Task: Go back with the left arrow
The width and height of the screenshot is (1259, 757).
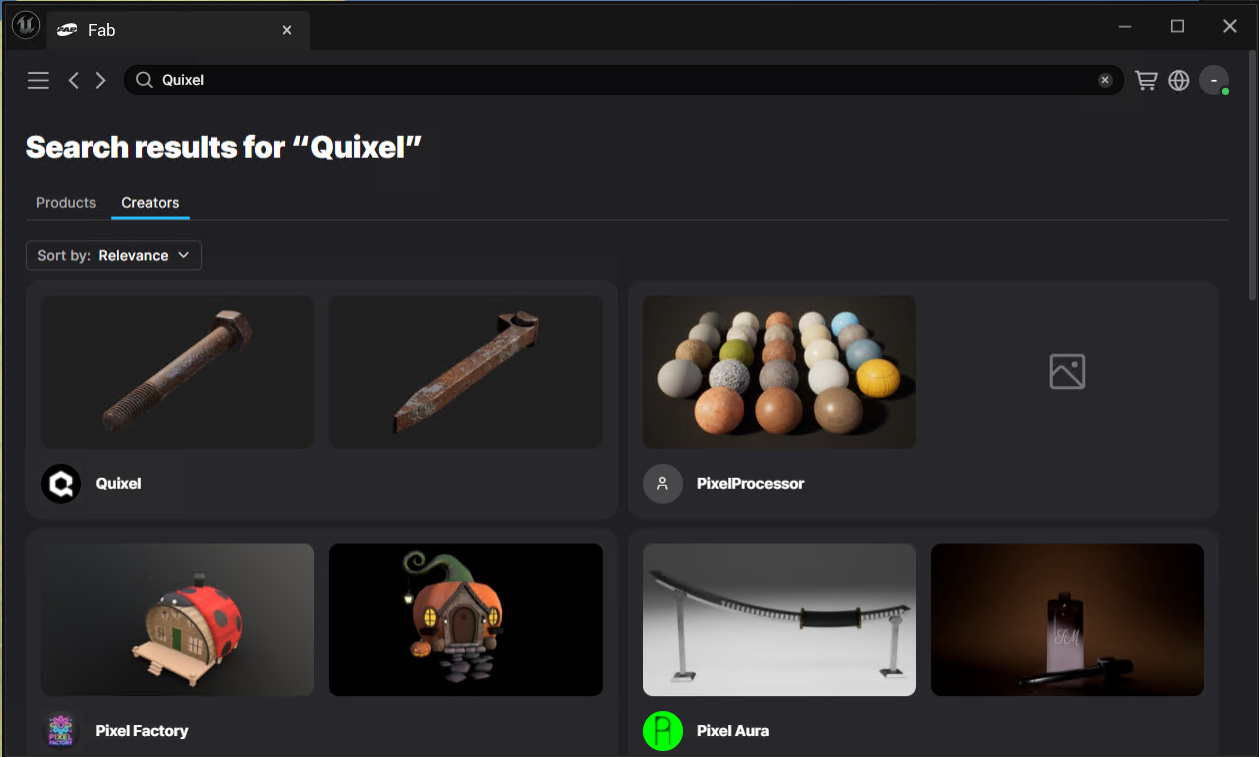Action: 73,80
